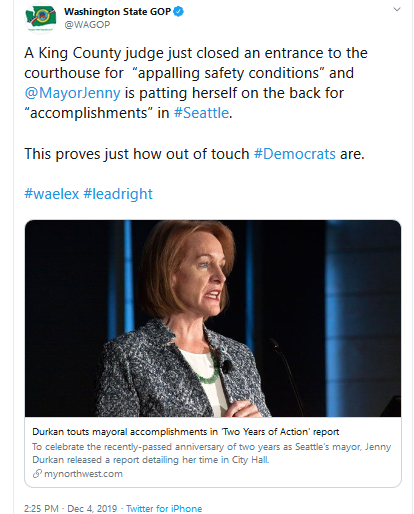Image resolution: width=414 pixels, height=514 pixels.
Task: Open the mynorthwest.com source link
Action: coord(83,474)
